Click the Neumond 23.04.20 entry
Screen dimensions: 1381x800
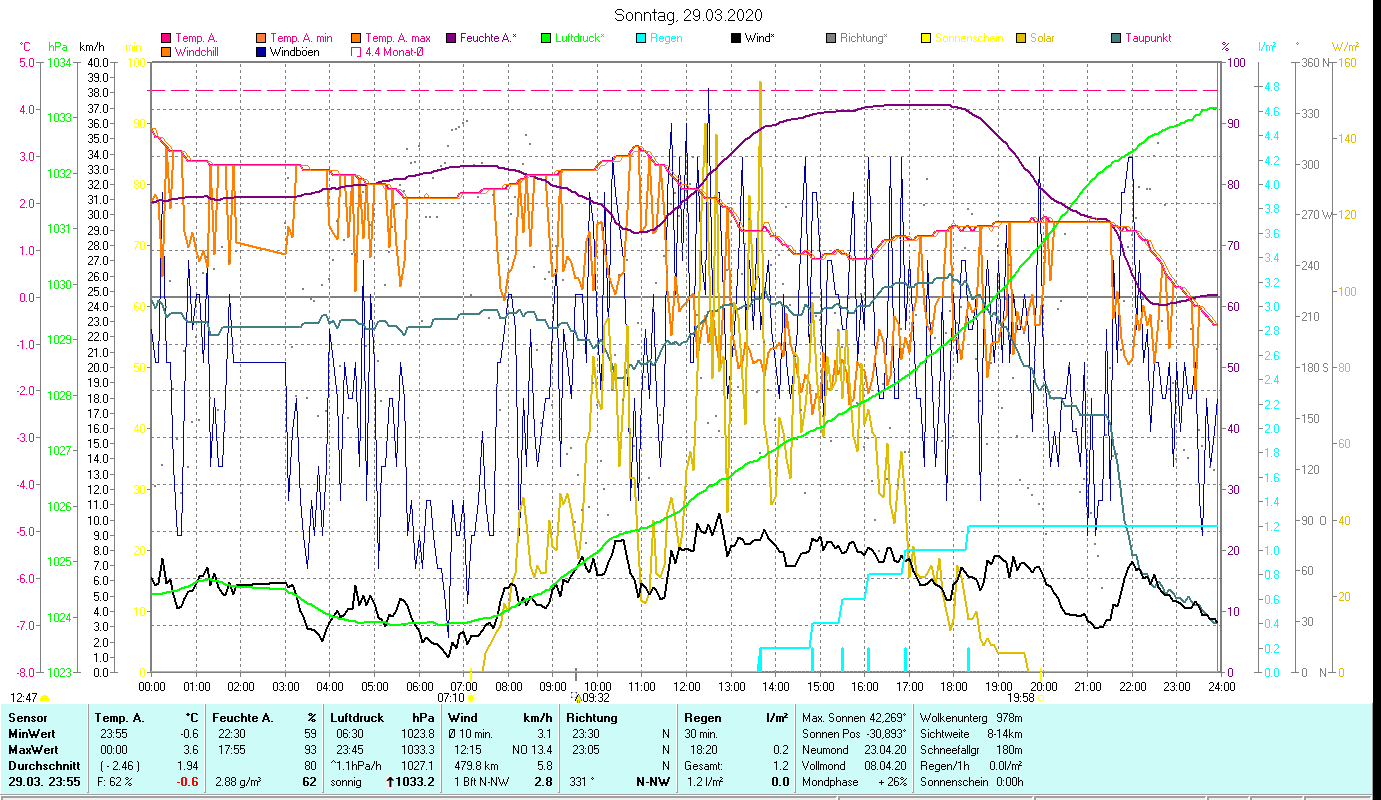point(853,749)
